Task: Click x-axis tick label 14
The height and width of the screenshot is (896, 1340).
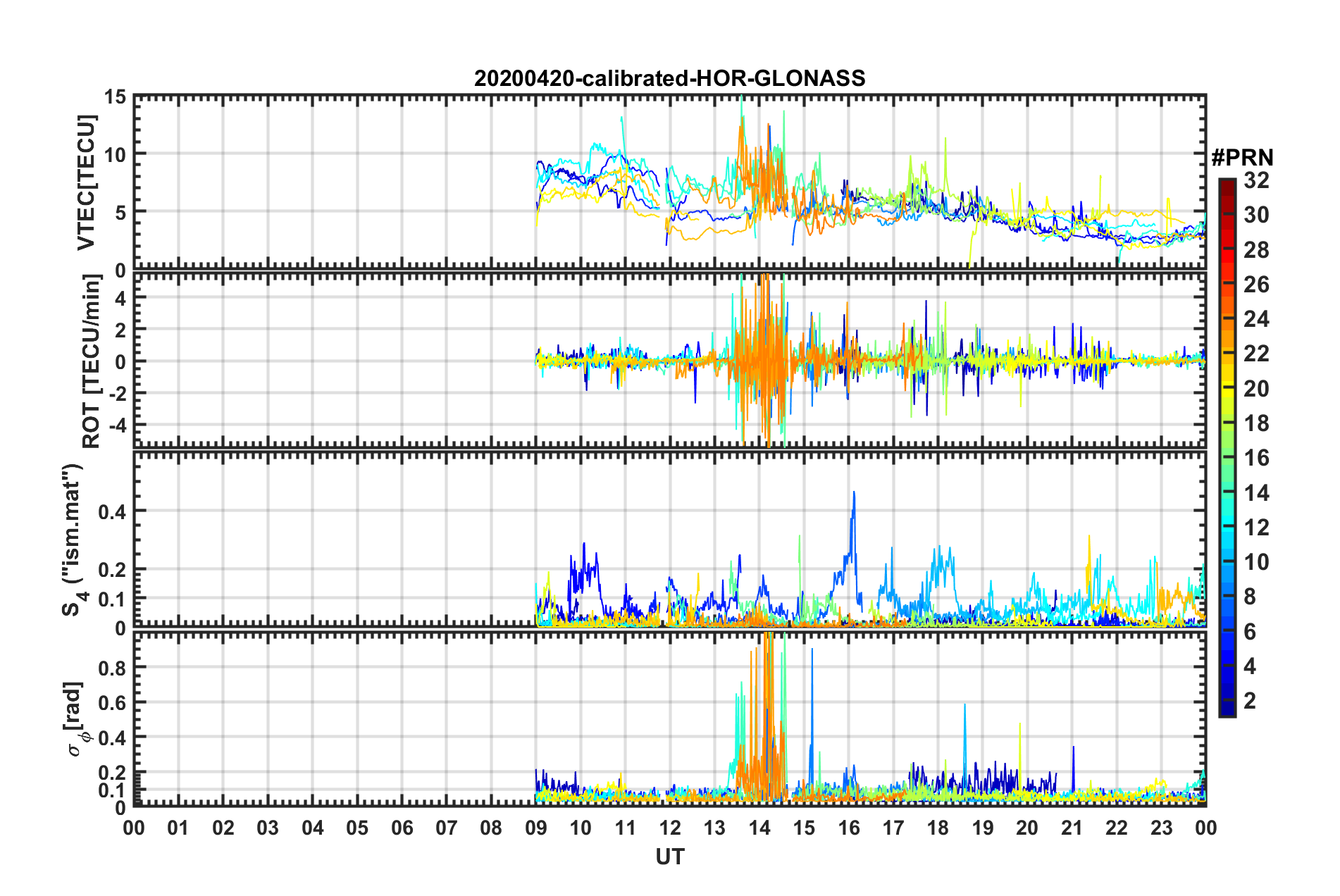Action: pyautogui.click(x=759, y=828)
